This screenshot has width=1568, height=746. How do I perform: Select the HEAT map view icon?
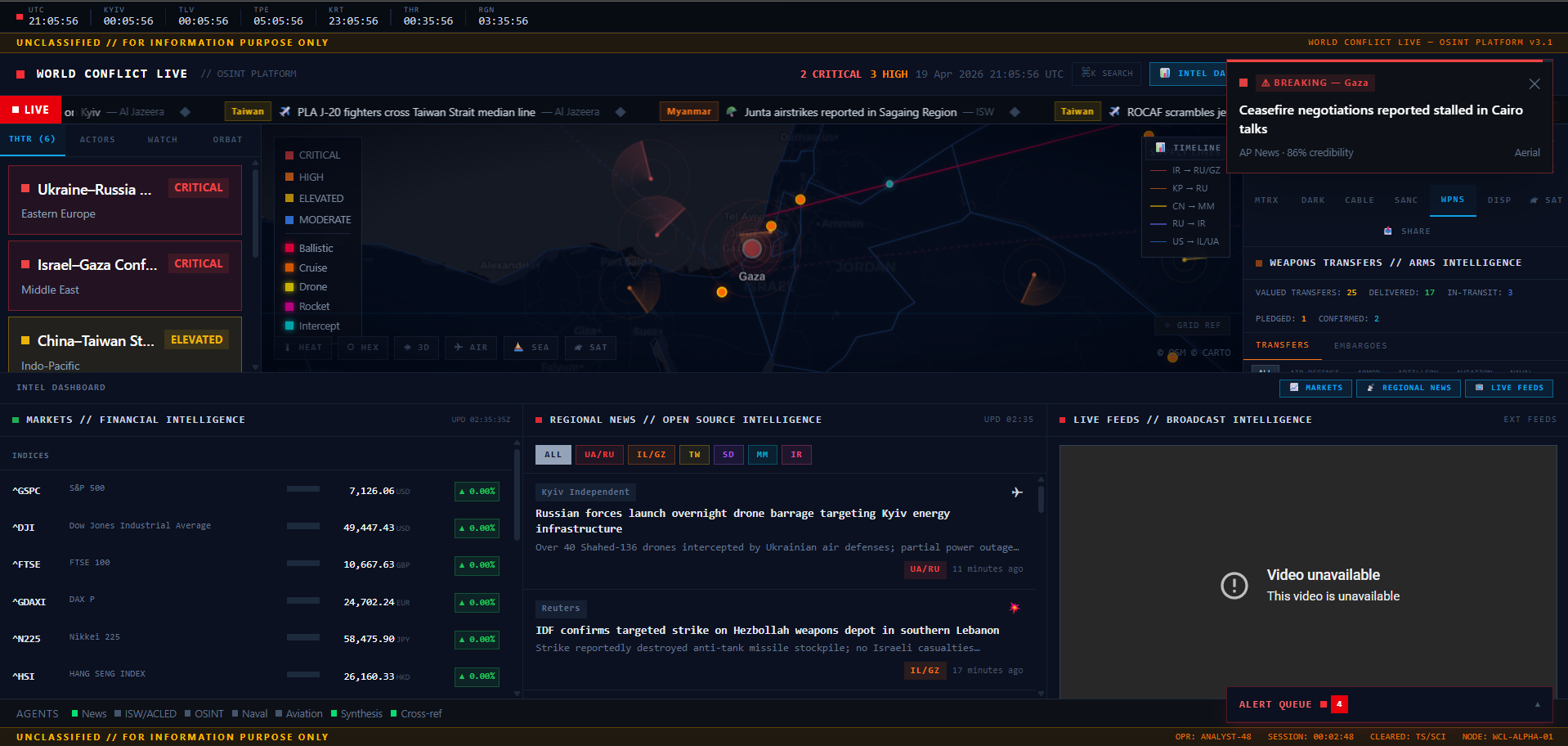point(303,348)
